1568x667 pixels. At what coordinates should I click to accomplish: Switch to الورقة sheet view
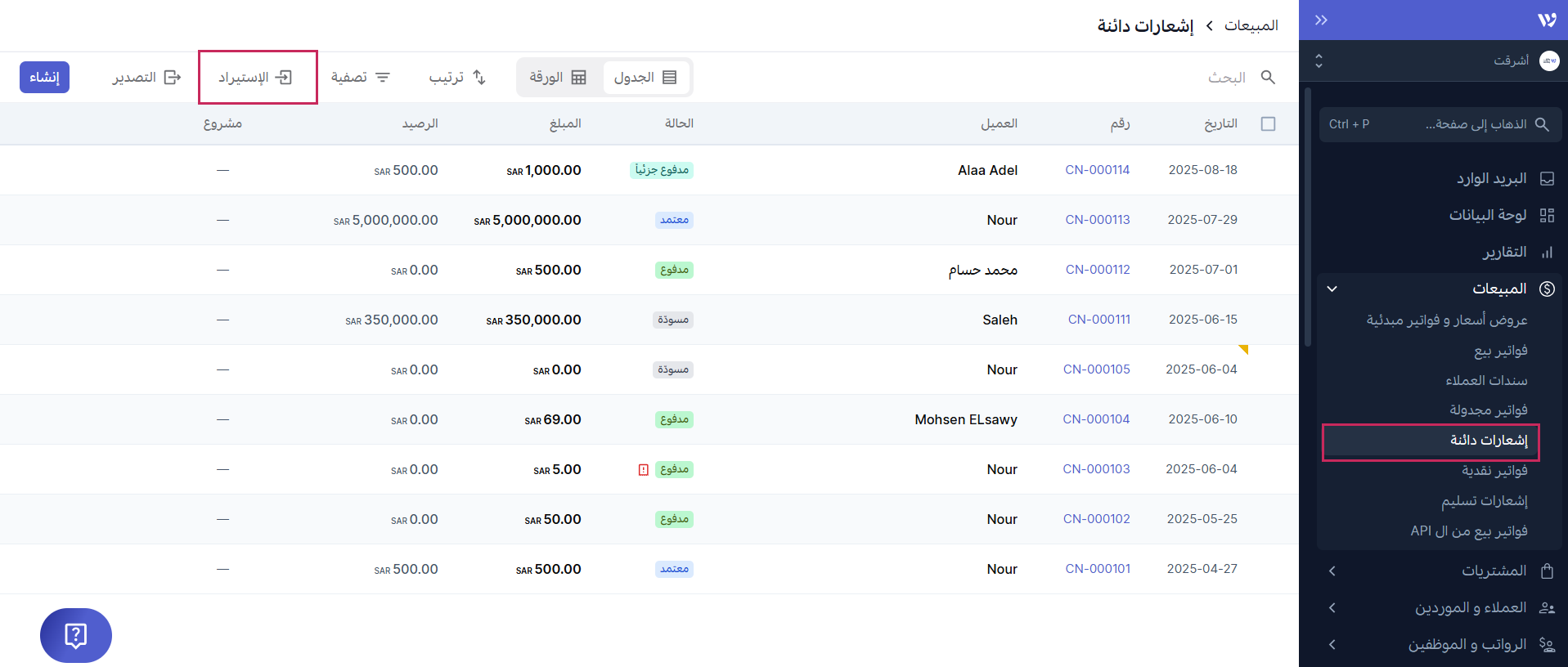pyautogui.click(x=558, y=77)
